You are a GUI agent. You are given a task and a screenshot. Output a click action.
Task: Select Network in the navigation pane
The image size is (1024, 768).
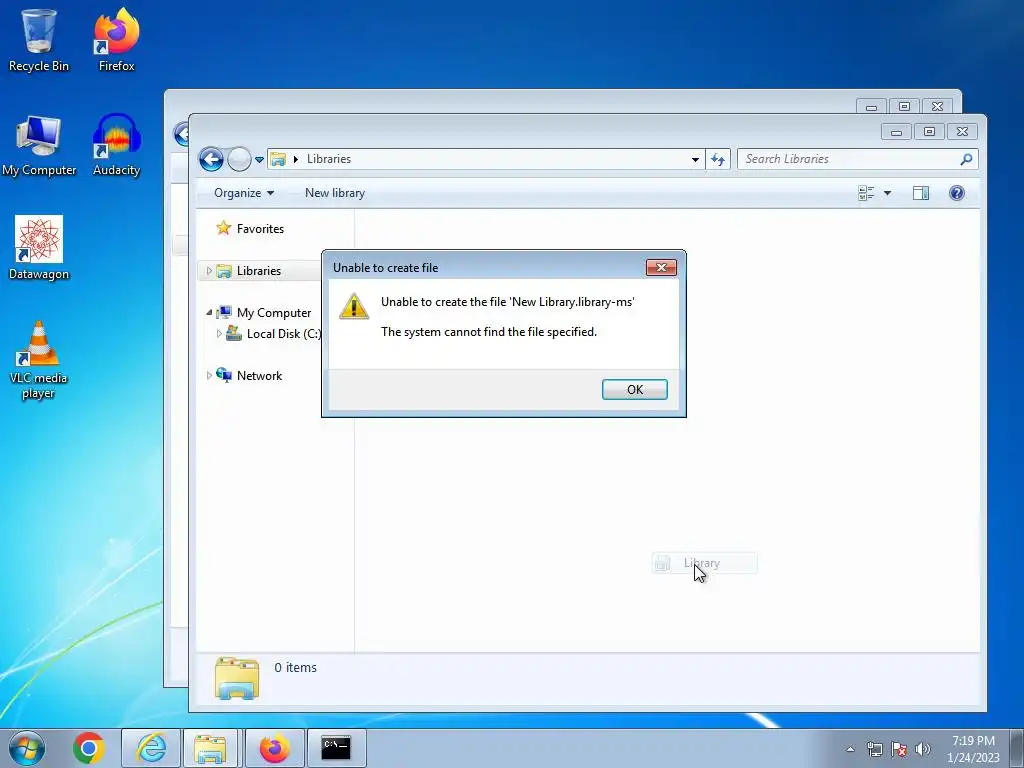coord(259,376)
